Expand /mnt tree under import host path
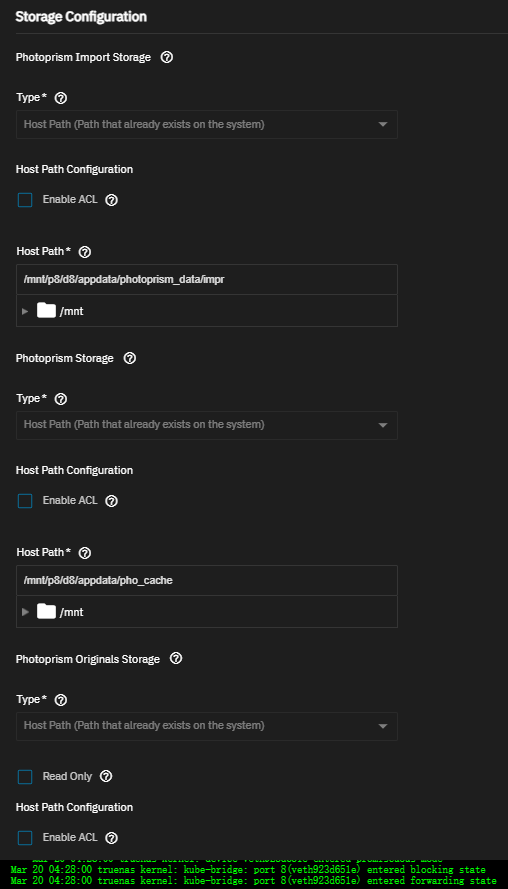This screenshot has height=889, width=508. 25,311
